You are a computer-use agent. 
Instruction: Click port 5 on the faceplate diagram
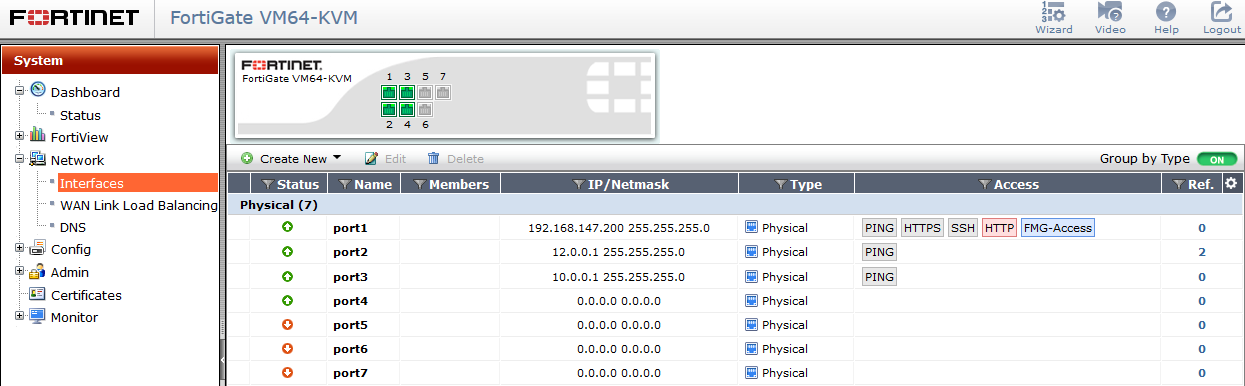pos(425,93)
